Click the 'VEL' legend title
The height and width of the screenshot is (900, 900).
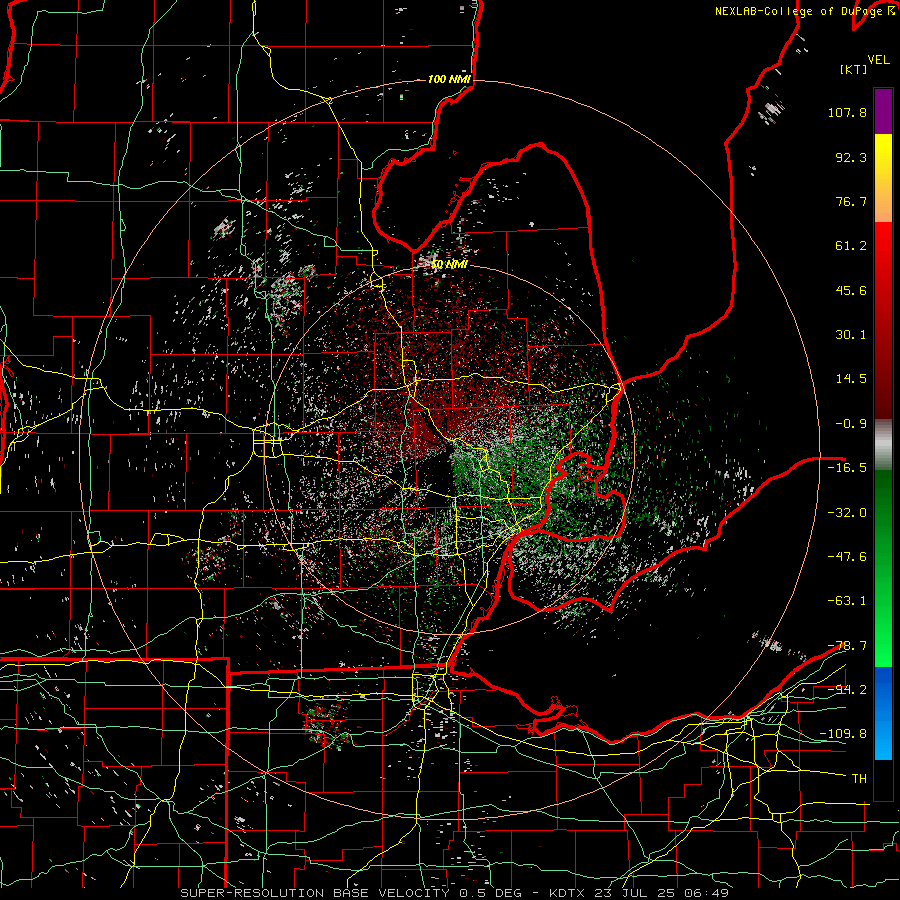878,60
